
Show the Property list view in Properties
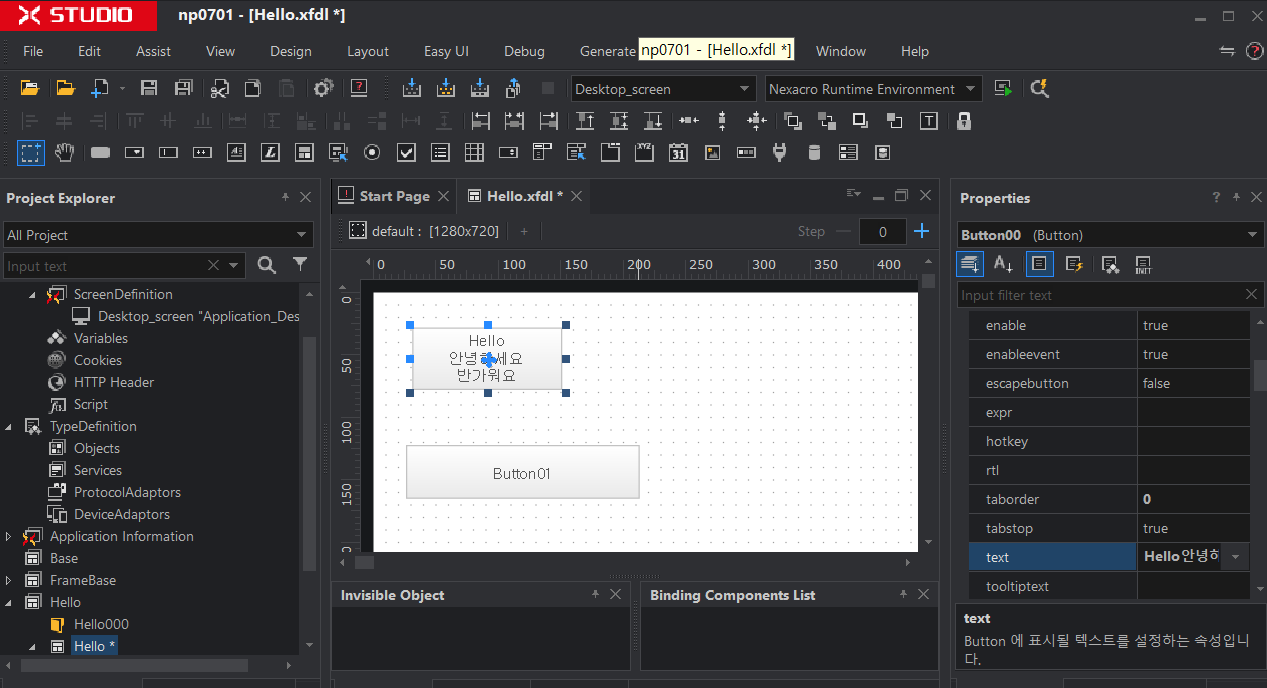coord(1039,264)
